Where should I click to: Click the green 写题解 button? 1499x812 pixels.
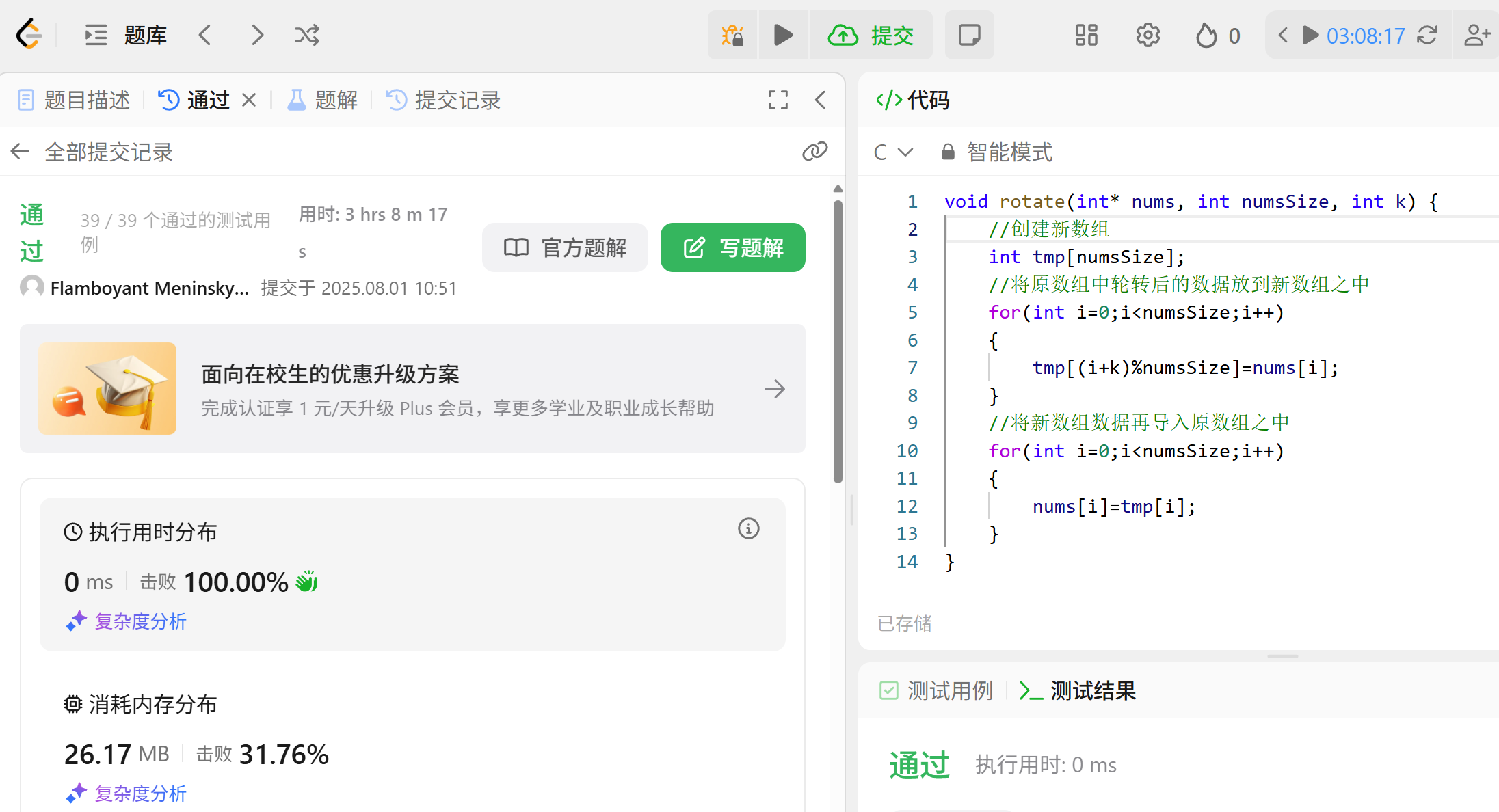point(732,247)
